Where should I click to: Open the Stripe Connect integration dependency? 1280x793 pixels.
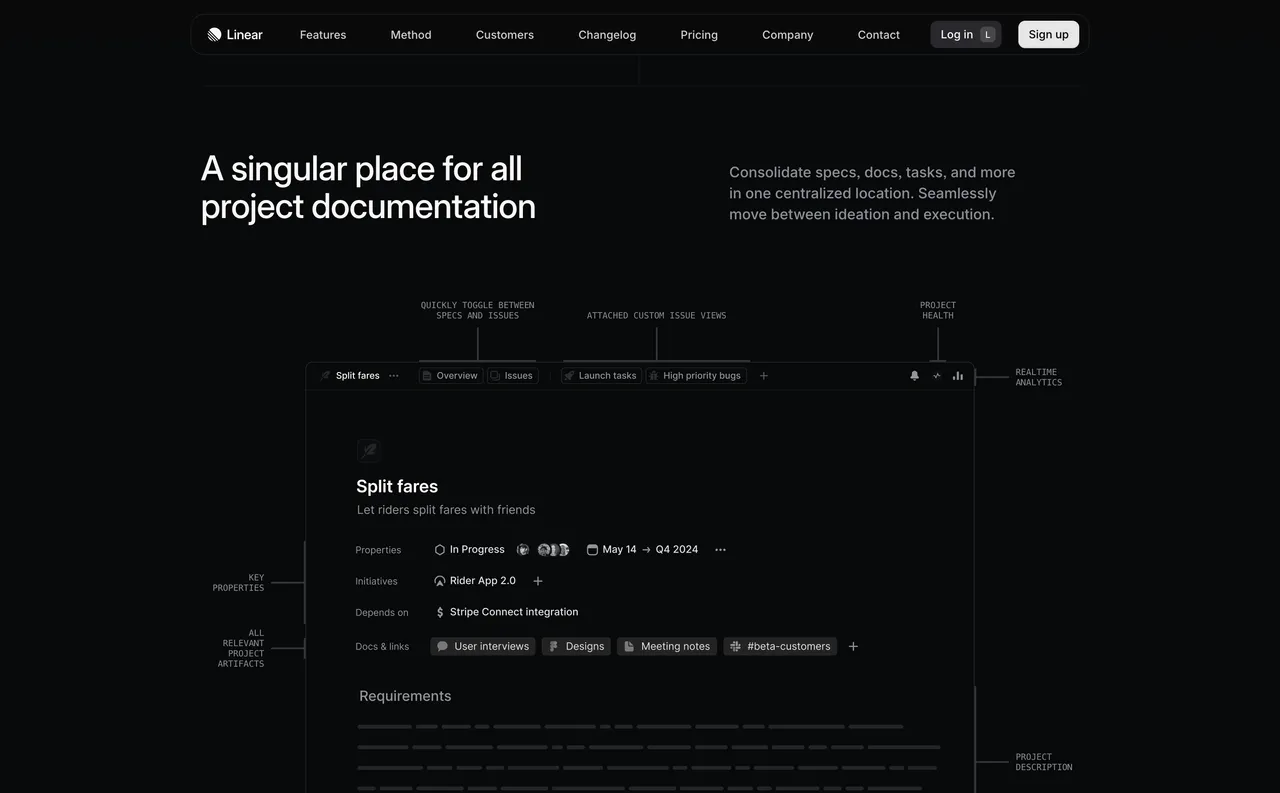point(508,611)
